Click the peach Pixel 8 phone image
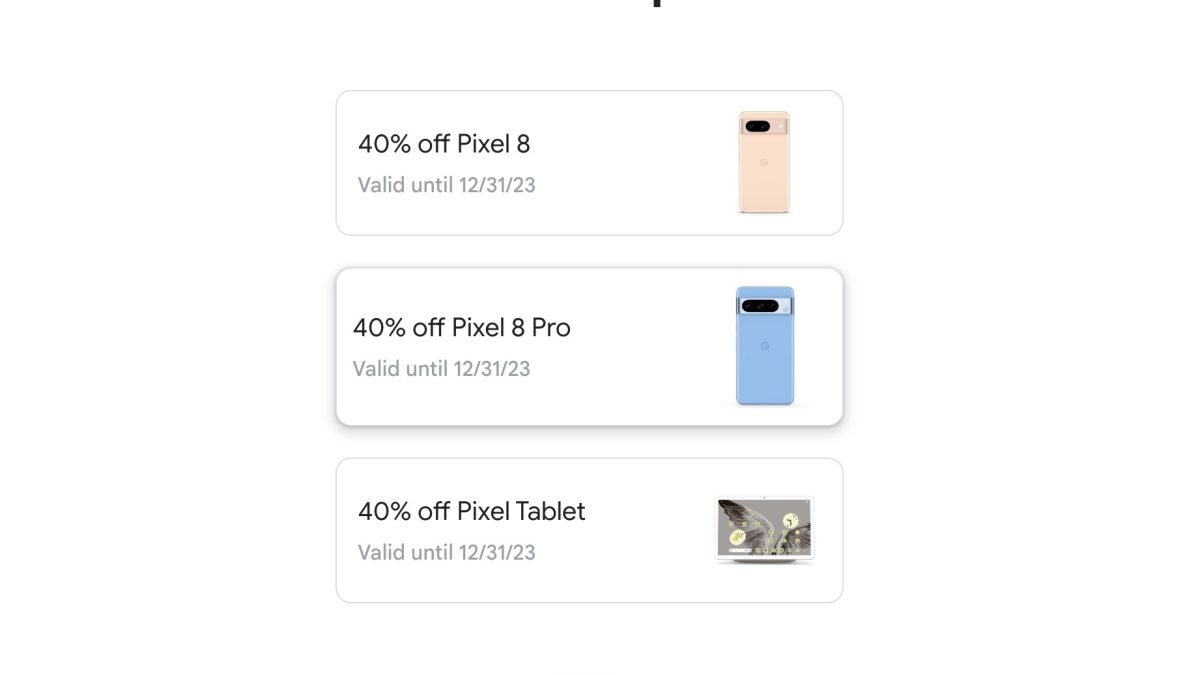The height and width of the screenshot is (675, 1200). coord(764,162)
